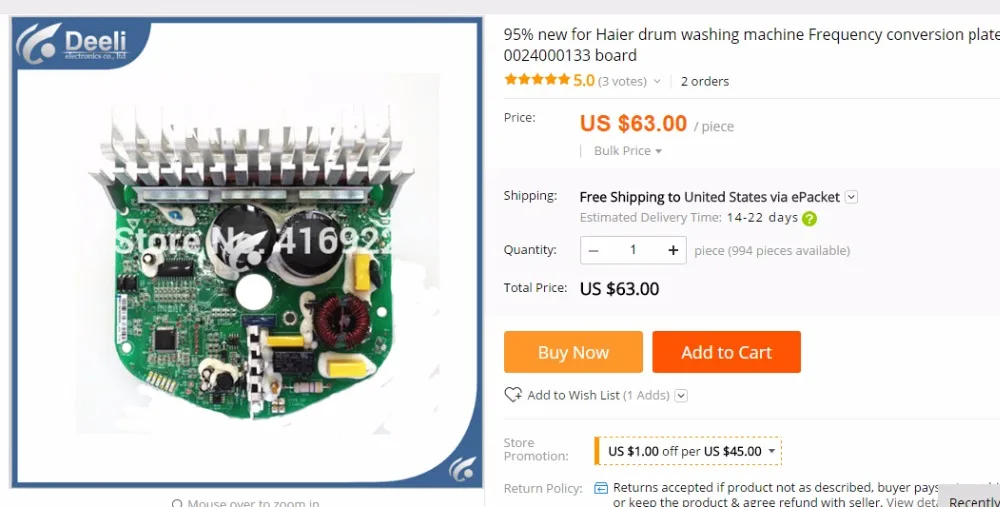
Task: Expand the rating votes breakdown chevron
Action: tap(657, 82)
